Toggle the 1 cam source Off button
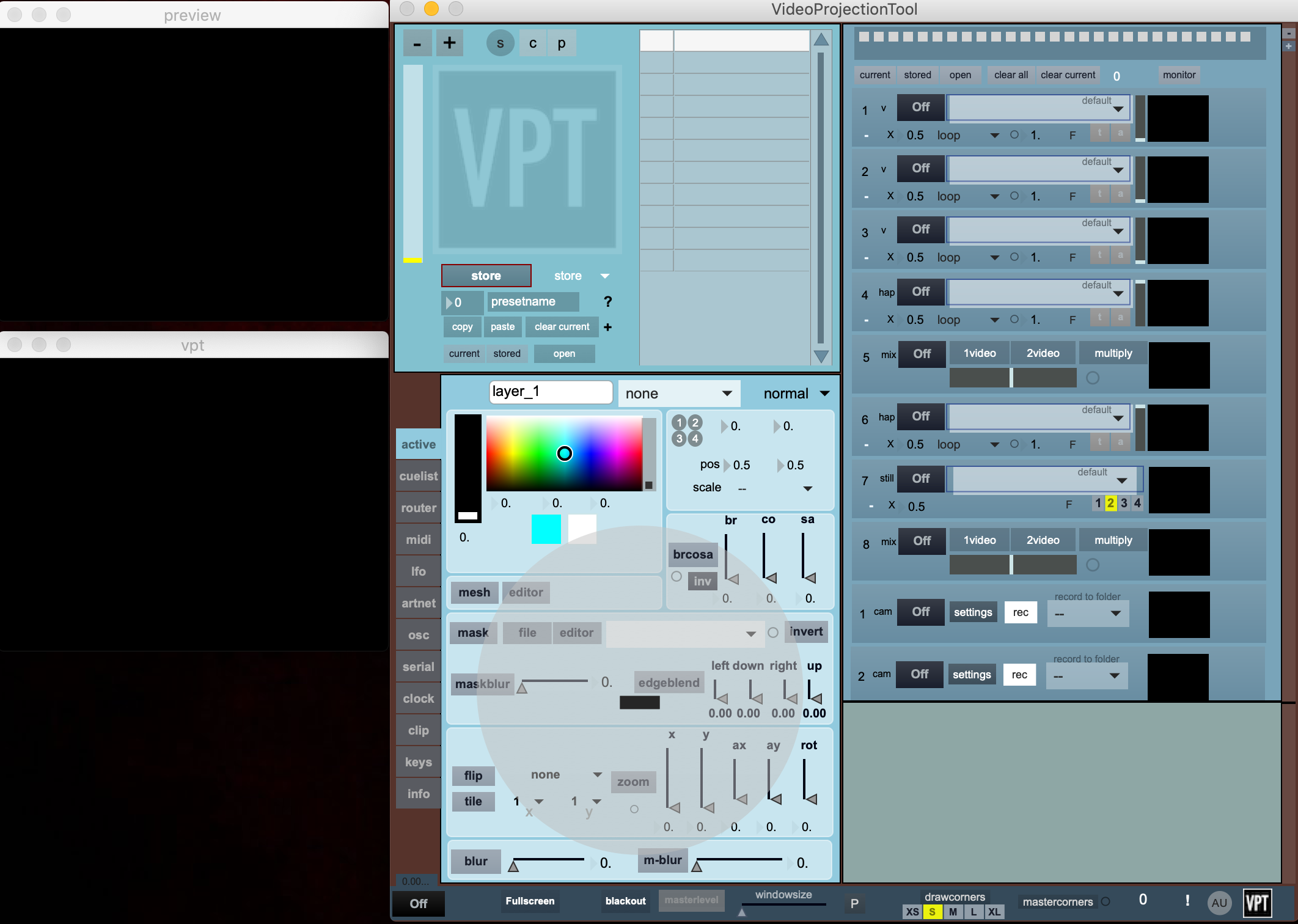The width and height of the screenshot is (1298, 924). [x=920, y=612]
